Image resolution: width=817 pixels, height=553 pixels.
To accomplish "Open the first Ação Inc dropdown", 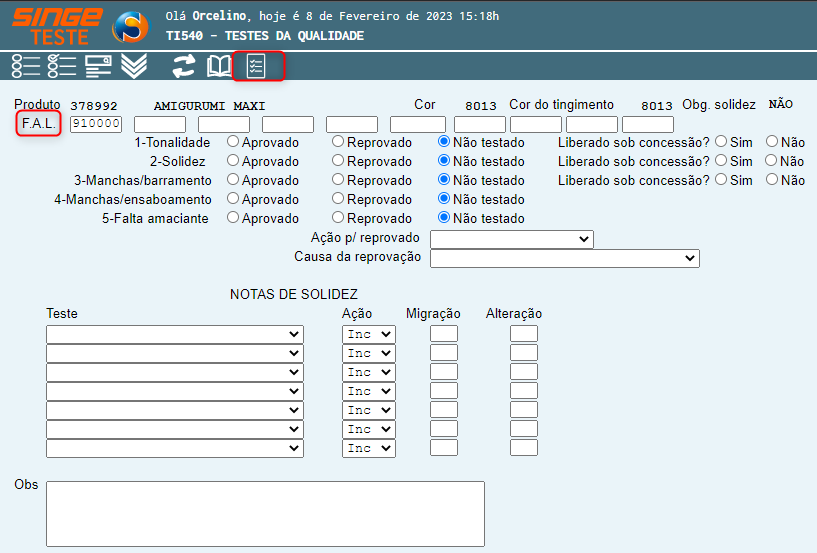I will [x=368, y=334].
